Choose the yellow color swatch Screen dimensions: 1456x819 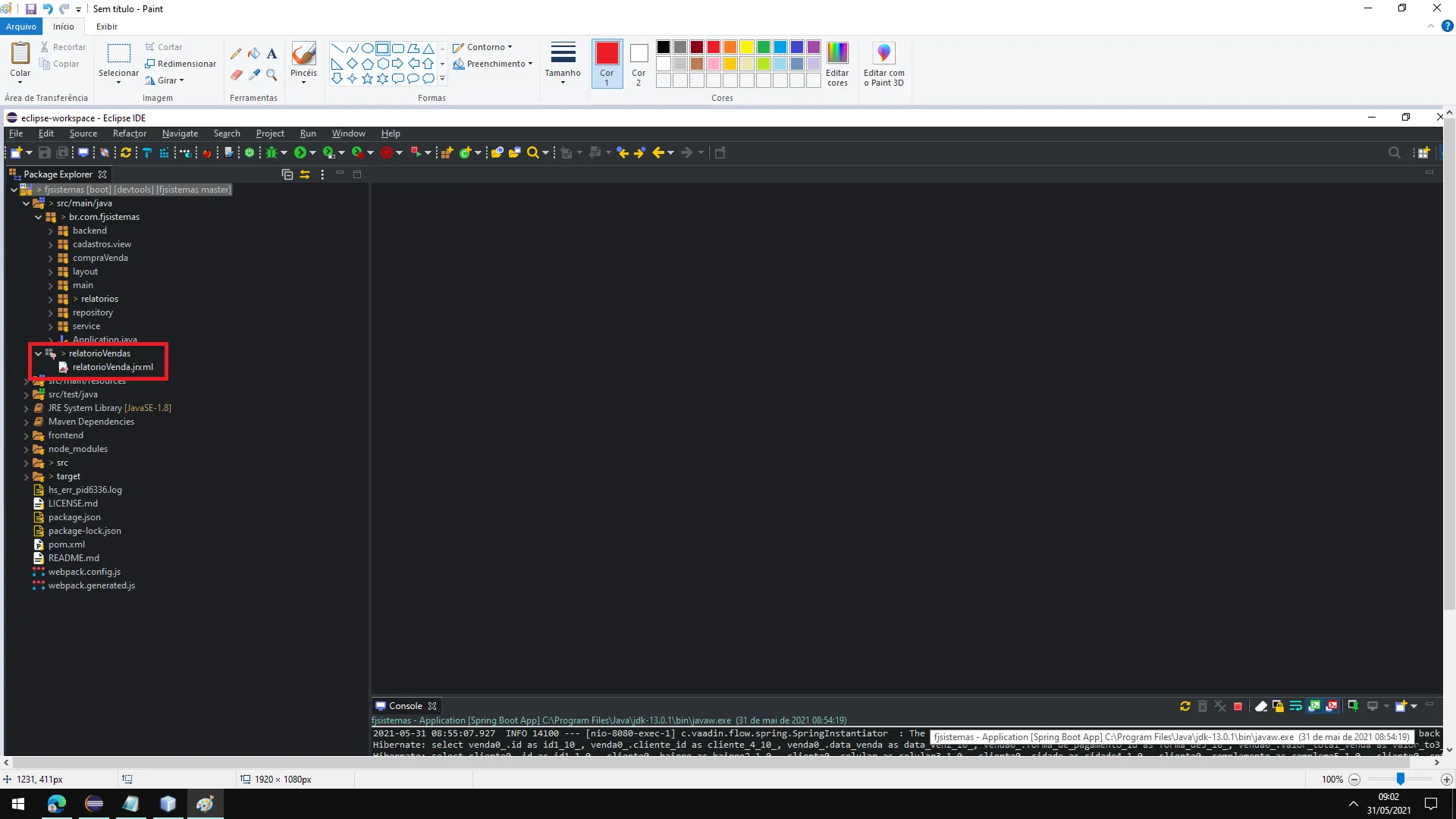747,47
